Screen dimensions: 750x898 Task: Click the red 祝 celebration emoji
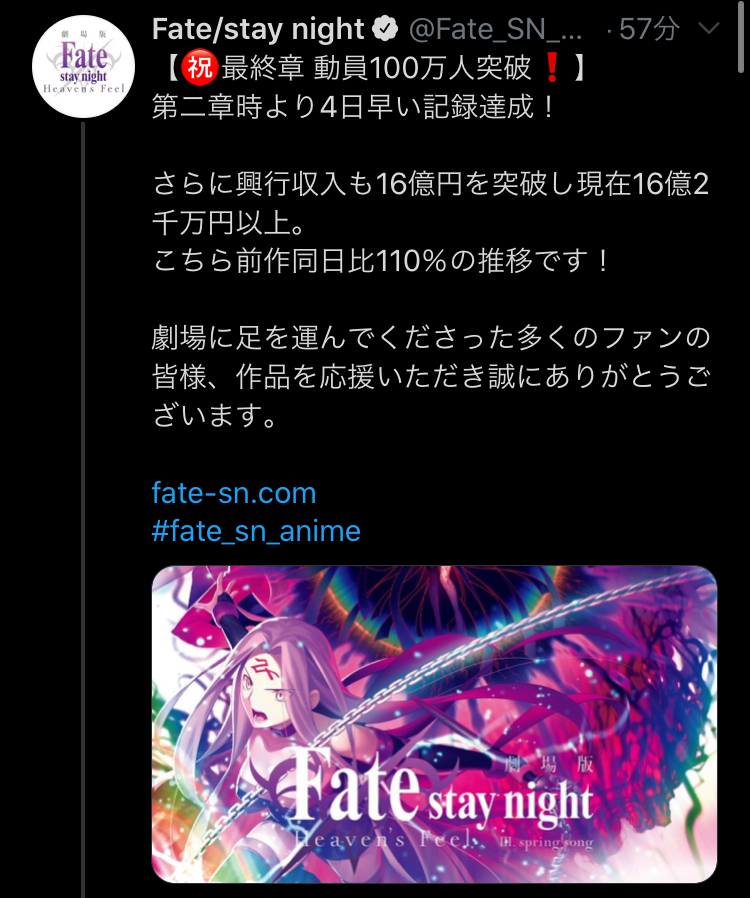(x=199, y=68)
